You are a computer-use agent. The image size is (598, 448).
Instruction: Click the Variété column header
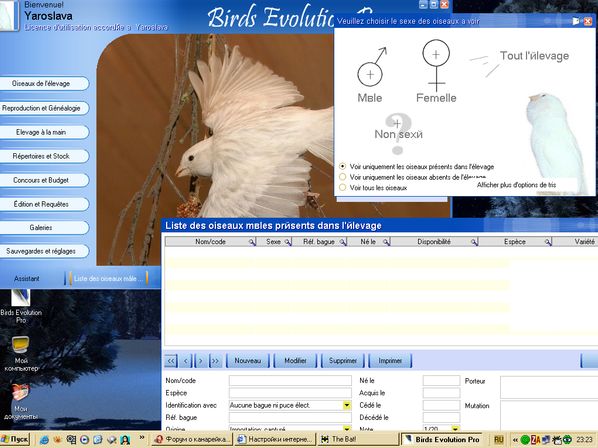[576, 242]
